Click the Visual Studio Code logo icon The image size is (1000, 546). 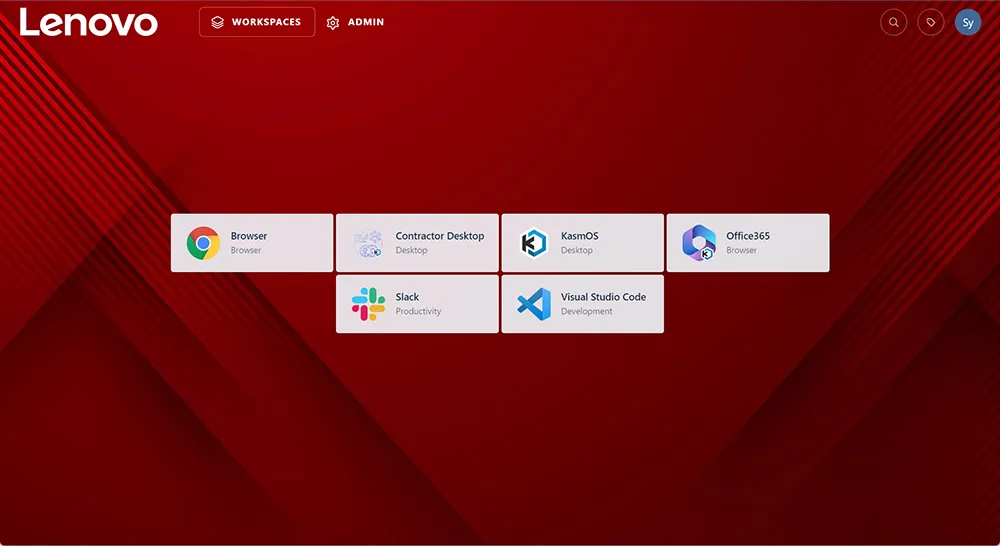click(x=534, y=304)
